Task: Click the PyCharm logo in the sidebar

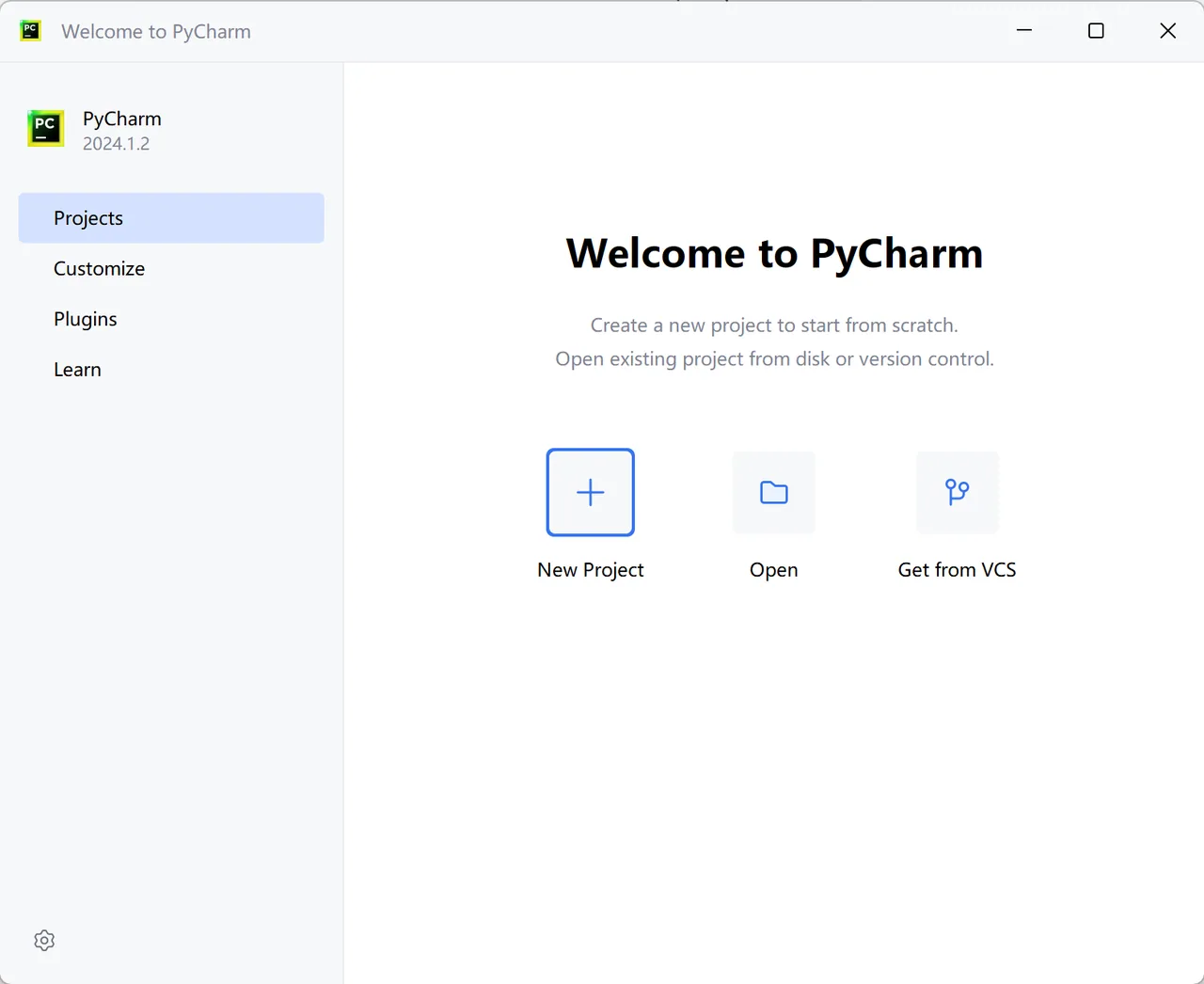Action: 46,129
